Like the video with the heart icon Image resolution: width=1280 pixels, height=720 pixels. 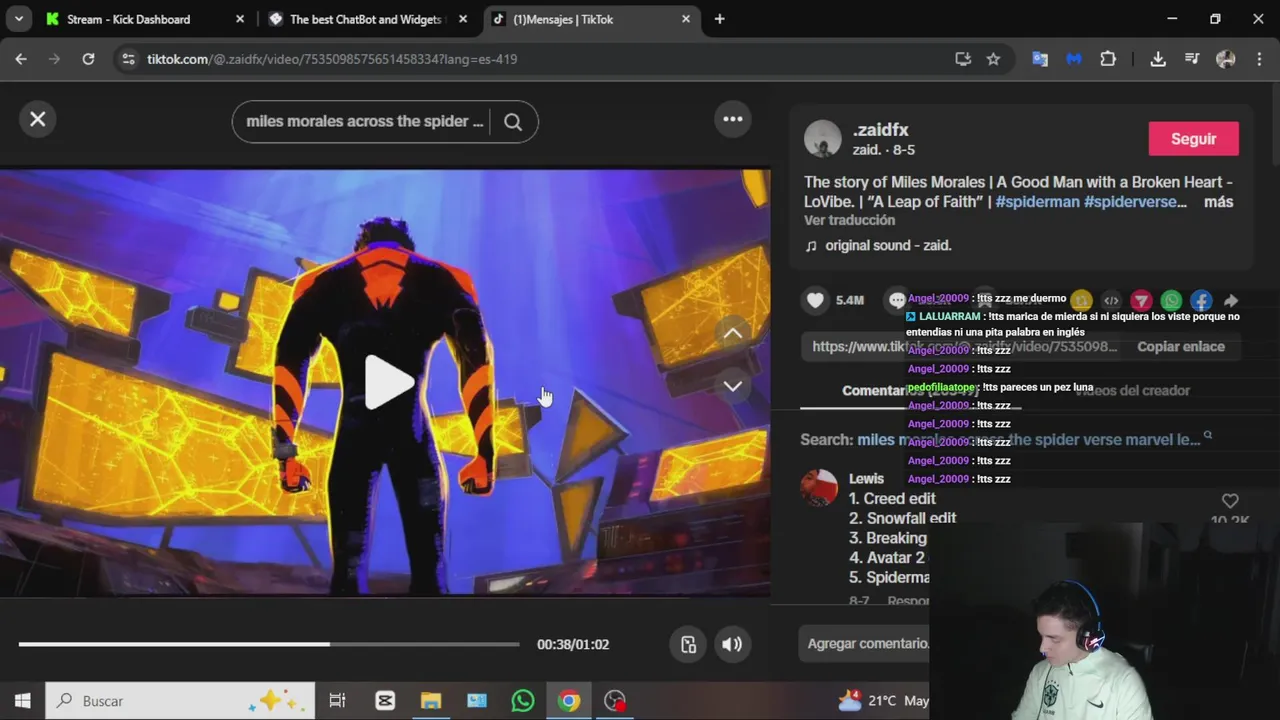coord(816,300)
